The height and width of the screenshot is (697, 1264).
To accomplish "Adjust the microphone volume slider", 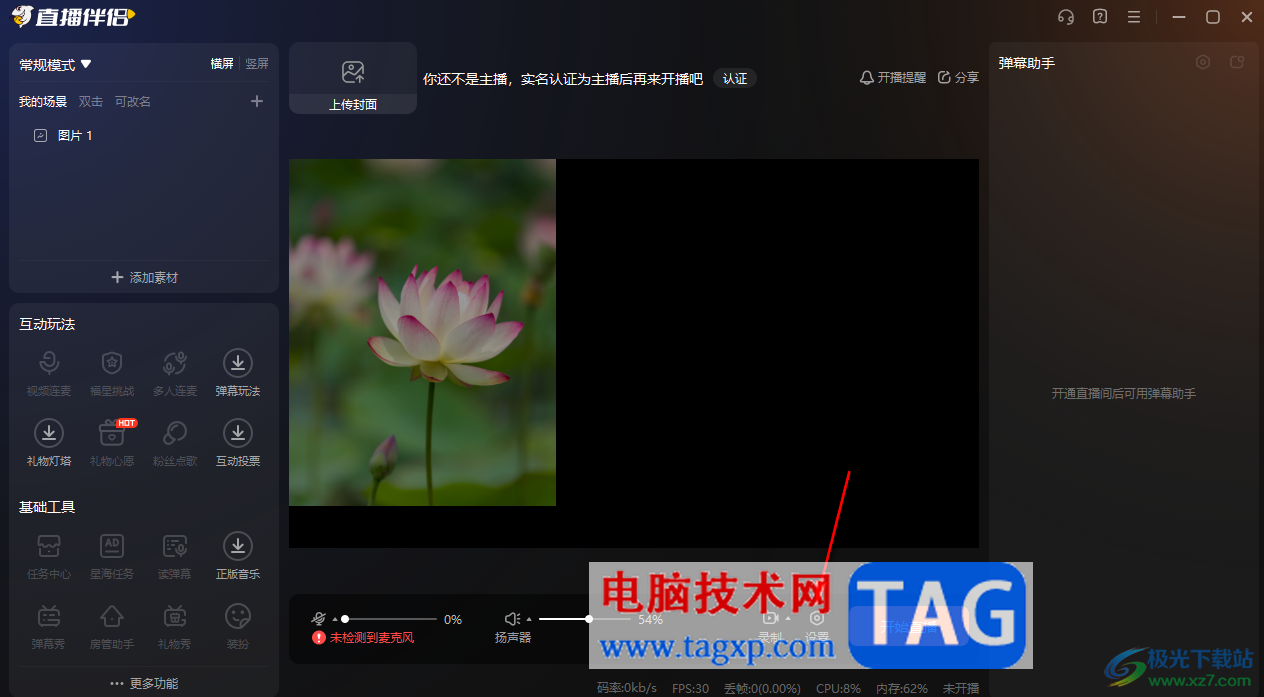I will point(389,619).
